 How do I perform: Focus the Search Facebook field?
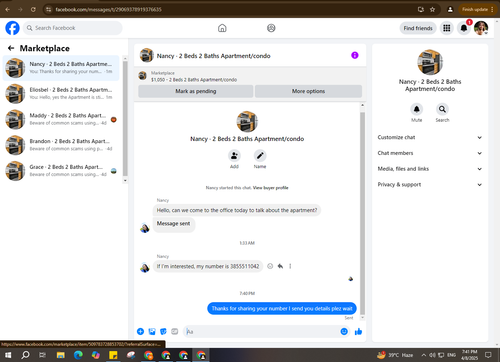click(73, 28)
